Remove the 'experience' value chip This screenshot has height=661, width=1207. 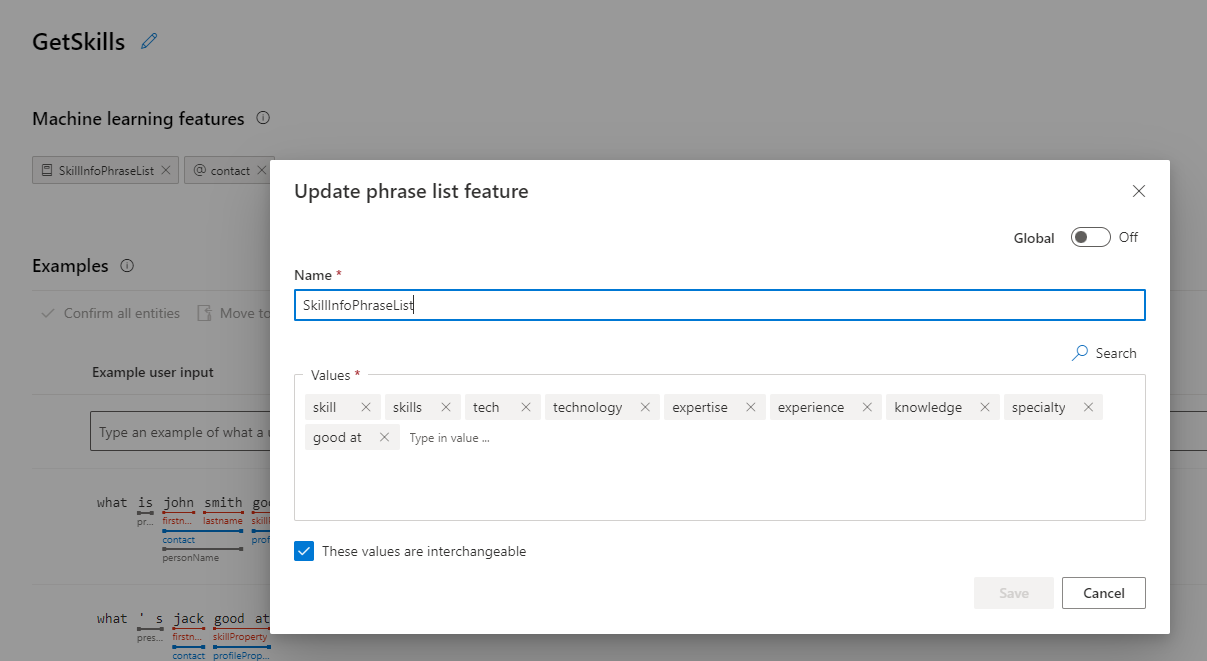pos(867,407)
